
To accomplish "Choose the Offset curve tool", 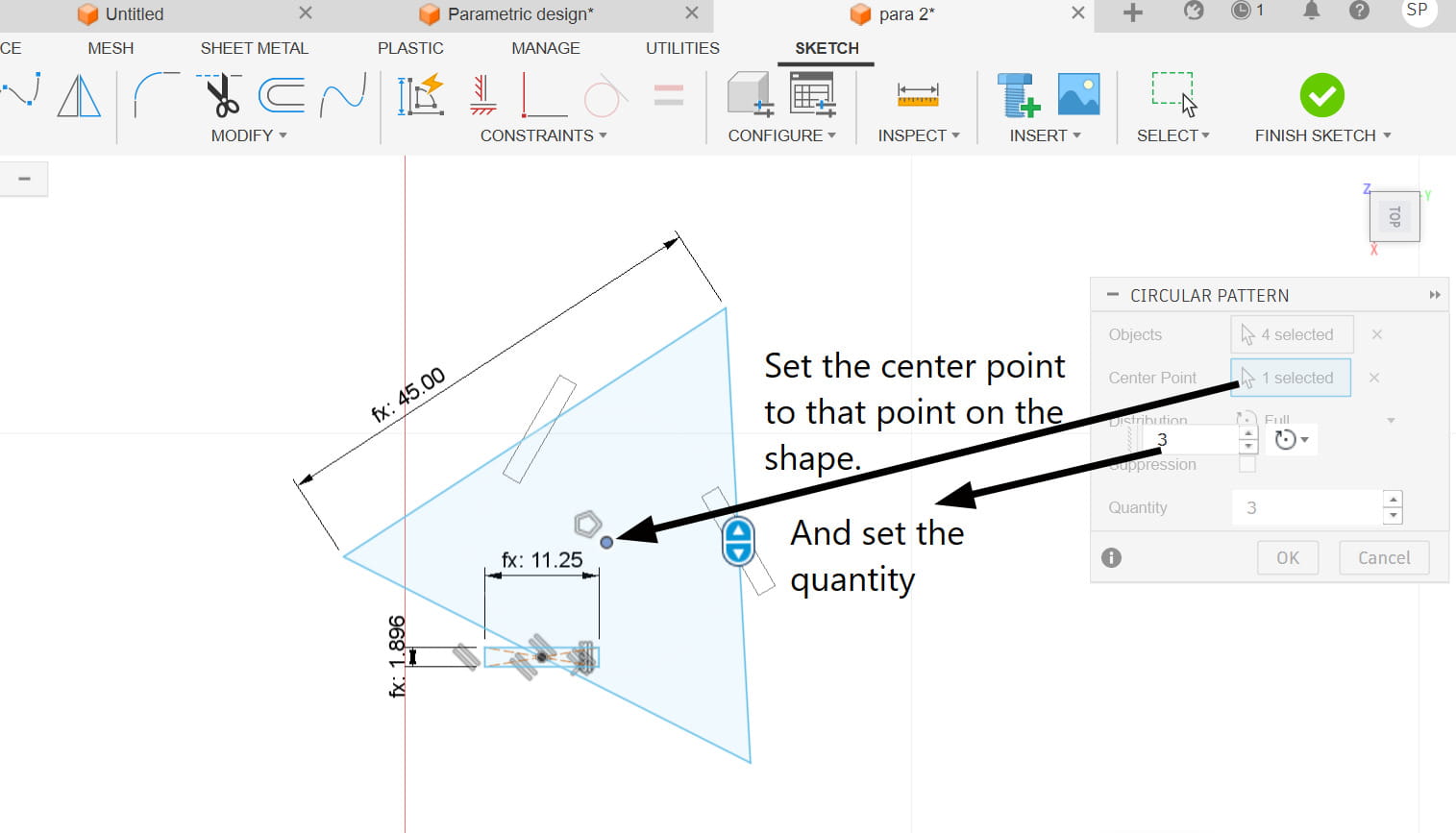I will pos(282,95).
